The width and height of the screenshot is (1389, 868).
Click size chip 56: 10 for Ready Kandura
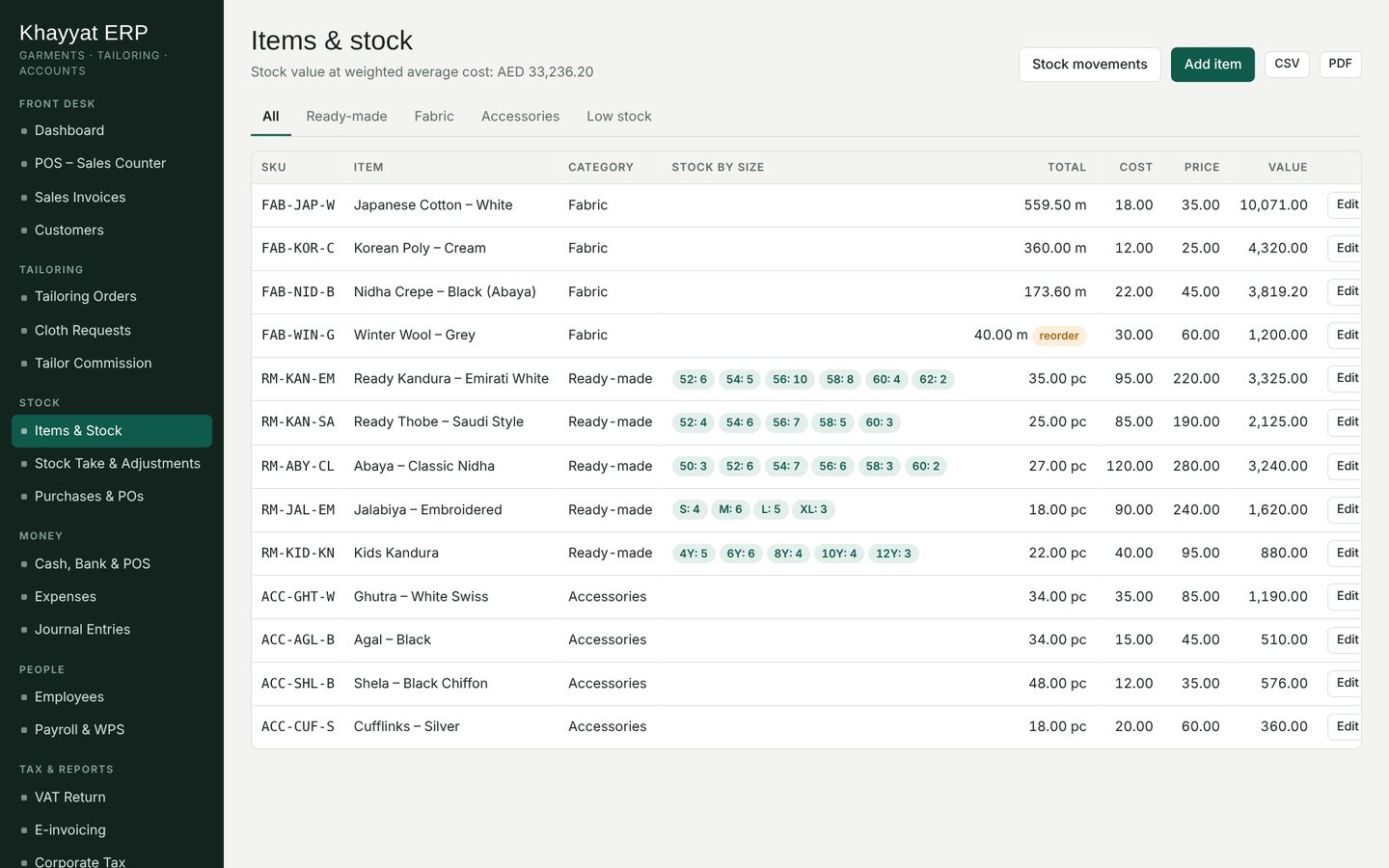pos(790,379)
